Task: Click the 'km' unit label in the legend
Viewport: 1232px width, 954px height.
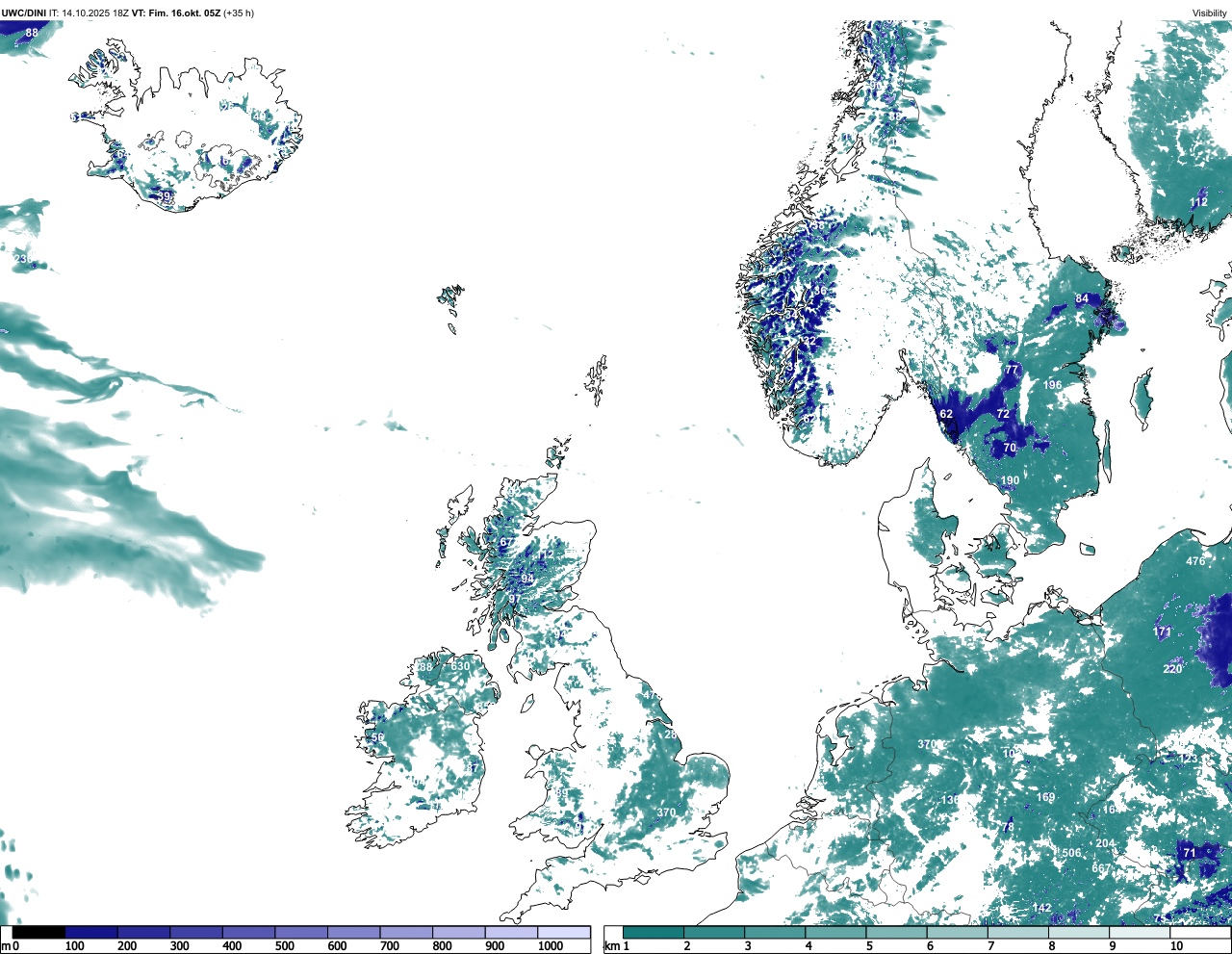Action: [611, 946]
